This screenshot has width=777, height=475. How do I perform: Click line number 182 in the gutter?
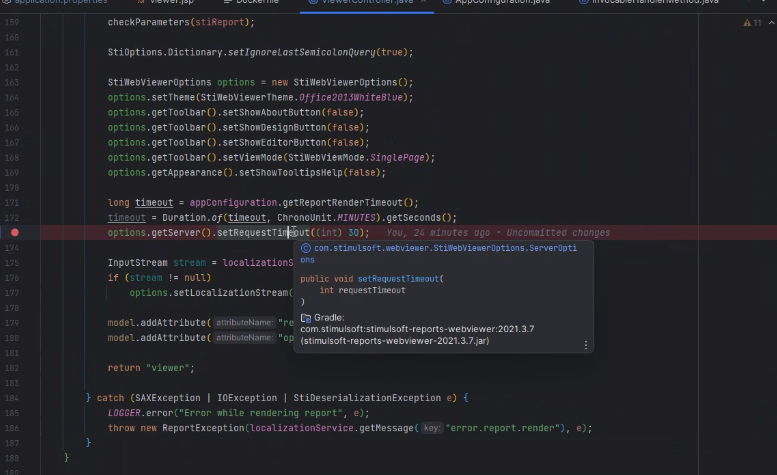coord(11,368)
